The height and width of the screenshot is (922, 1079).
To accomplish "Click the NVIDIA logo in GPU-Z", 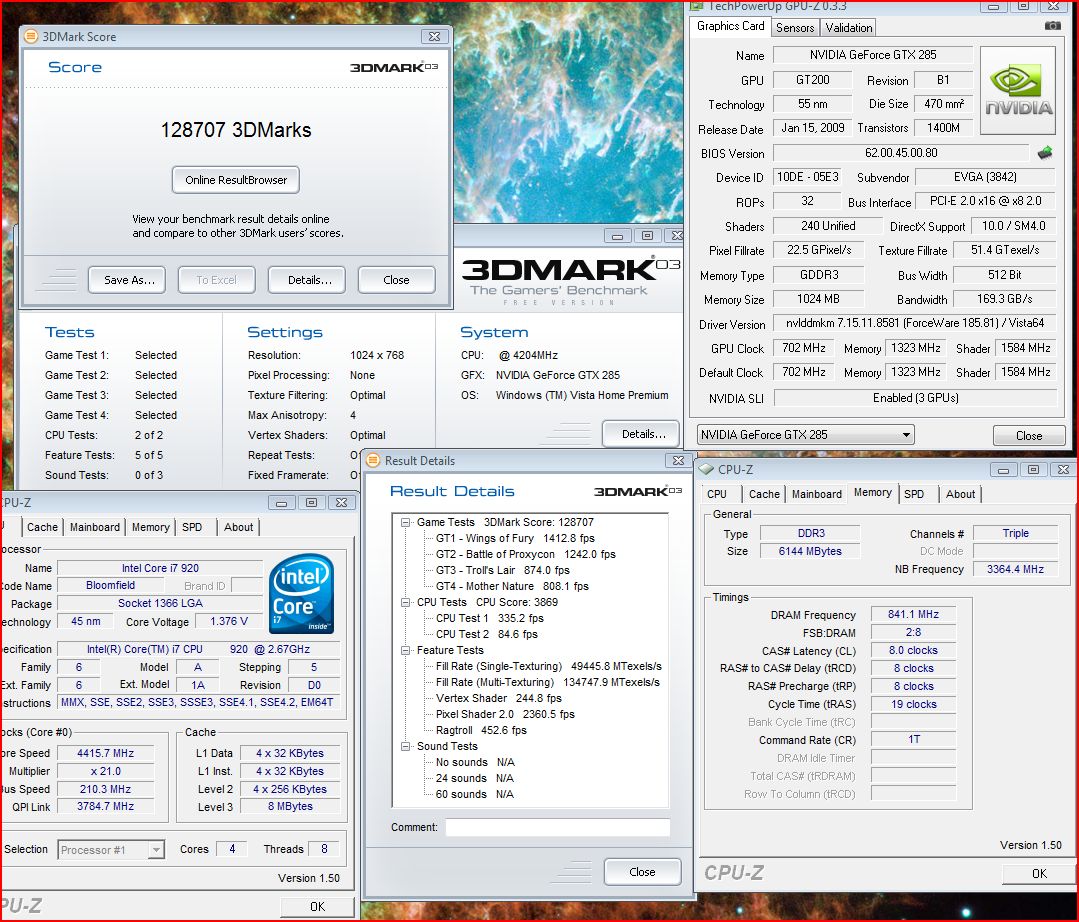I will pos(1018,90).
